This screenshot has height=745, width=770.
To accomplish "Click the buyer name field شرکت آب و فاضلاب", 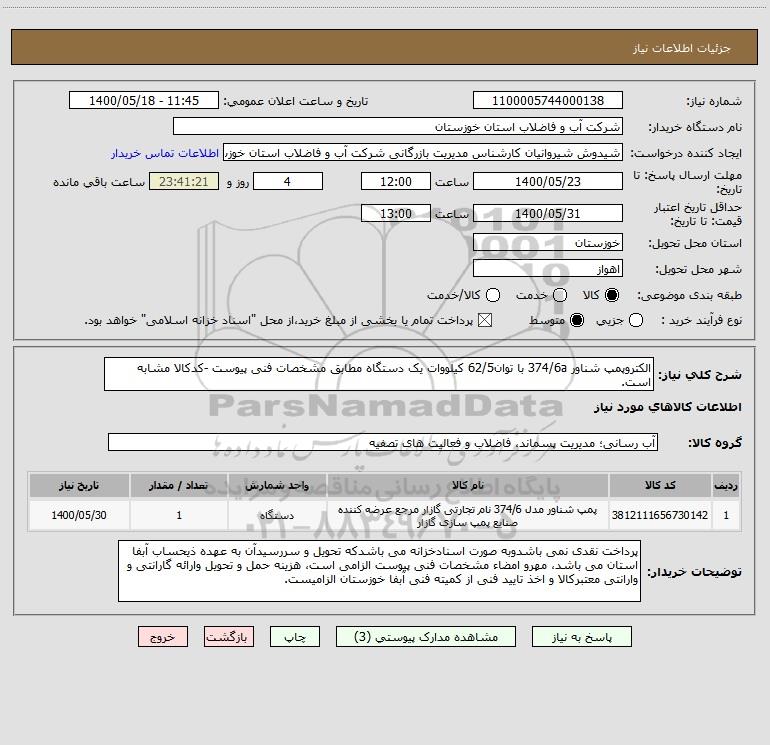I will [x=398, y=127].
